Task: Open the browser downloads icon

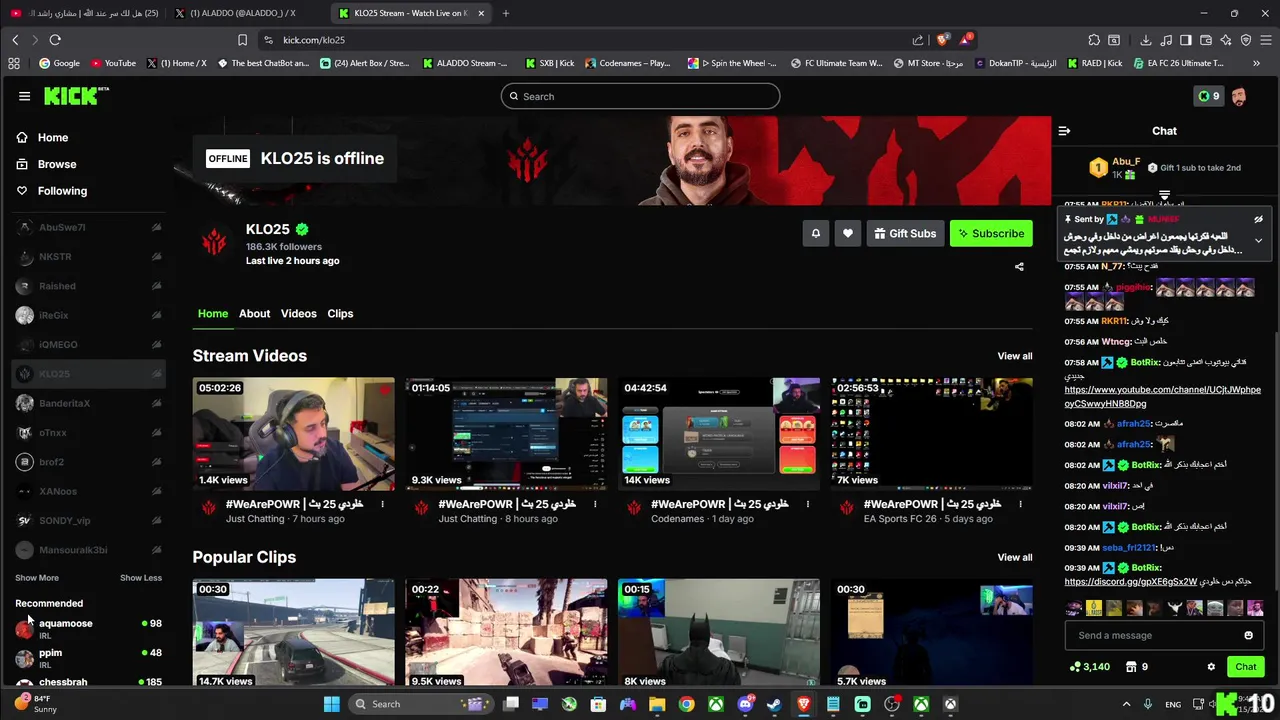Action: point(1146,40)
